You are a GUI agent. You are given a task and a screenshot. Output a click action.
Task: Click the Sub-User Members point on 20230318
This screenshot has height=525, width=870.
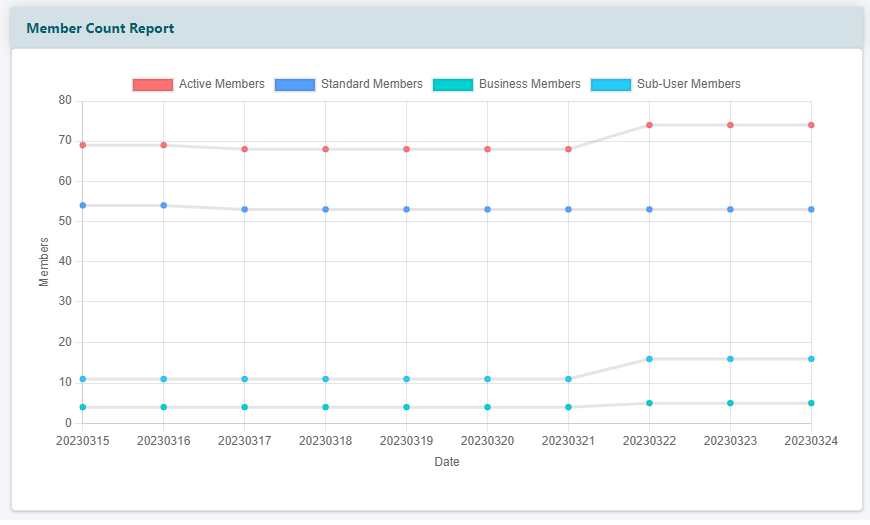326,379
